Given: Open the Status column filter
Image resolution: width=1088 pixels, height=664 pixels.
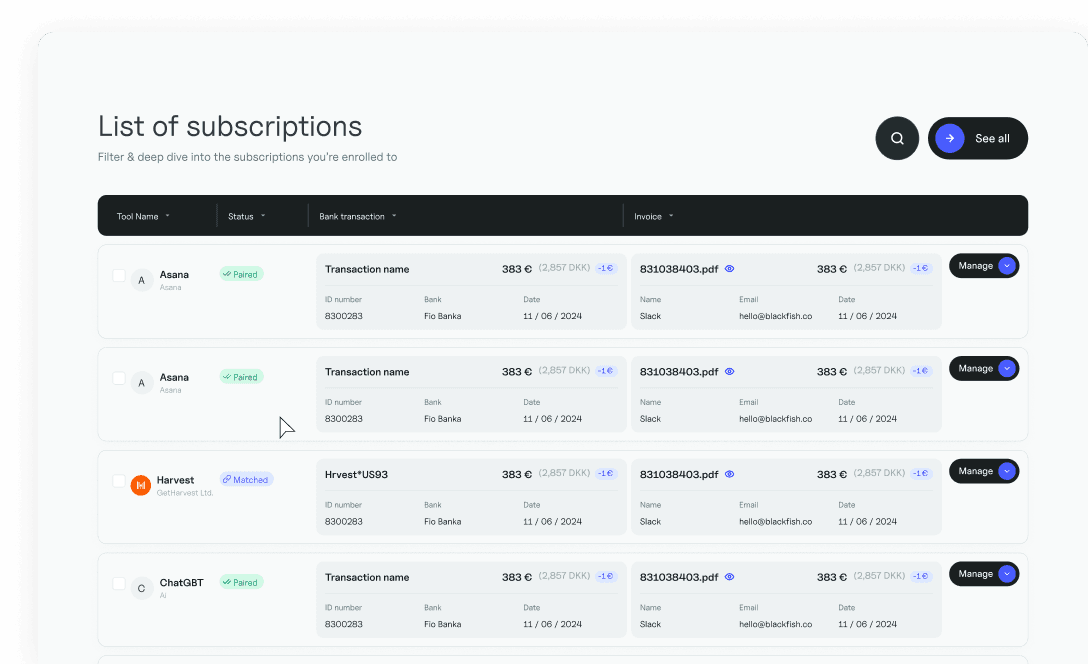Looking at the screenshot, I should pos(246,216).
